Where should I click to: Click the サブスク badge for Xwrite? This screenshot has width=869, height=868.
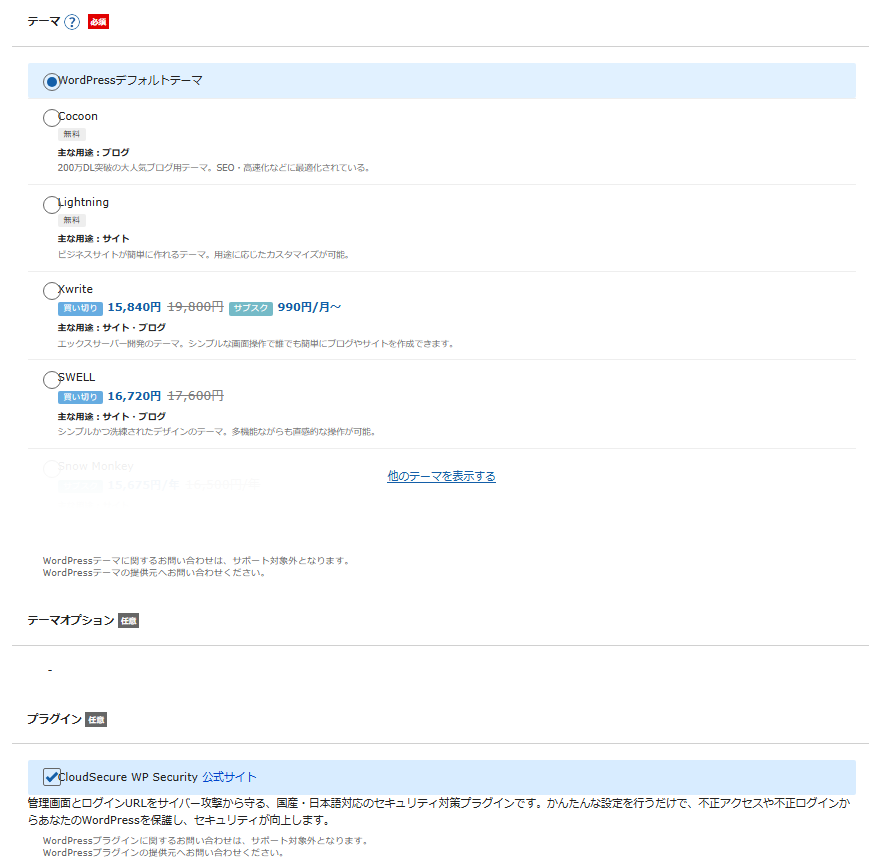click(250, 308)
